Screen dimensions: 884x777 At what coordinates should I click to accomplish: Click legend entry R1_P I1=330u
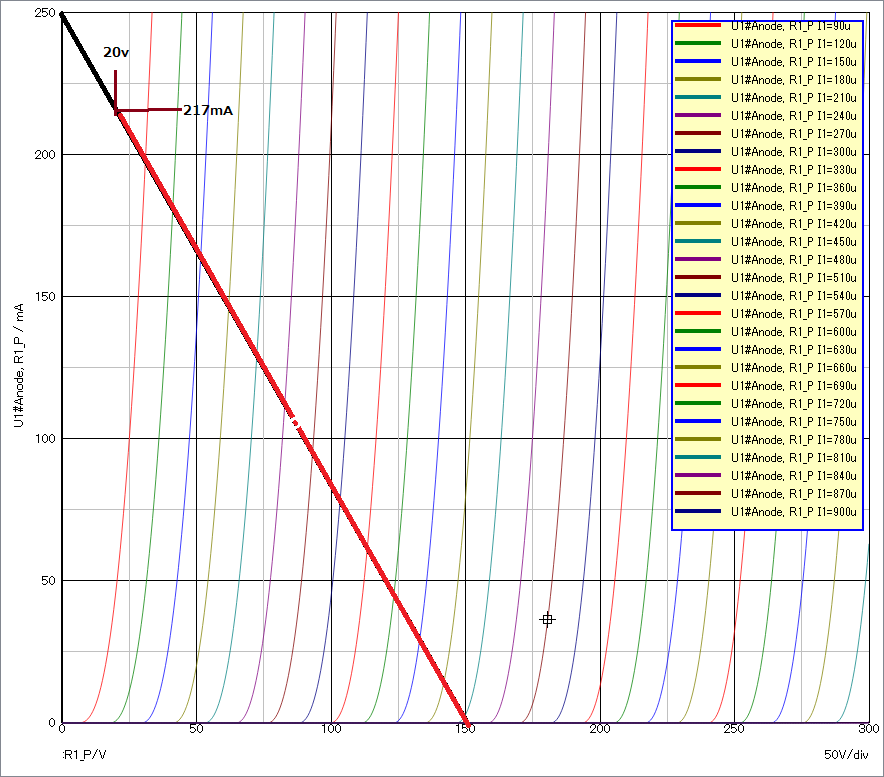(766, 170)
